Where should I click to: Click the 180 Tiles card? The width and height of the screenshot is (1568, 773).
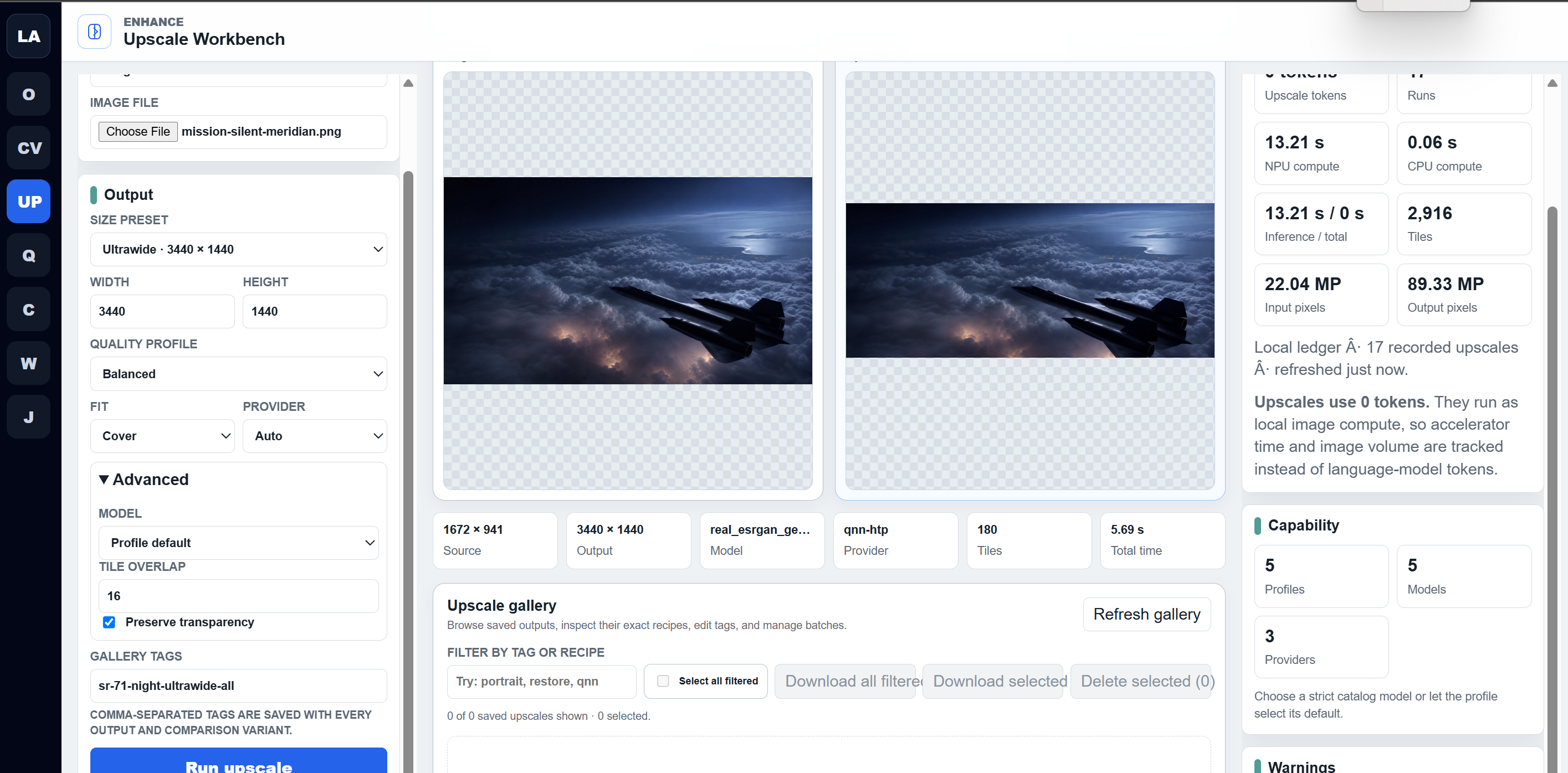(1029, 540)
